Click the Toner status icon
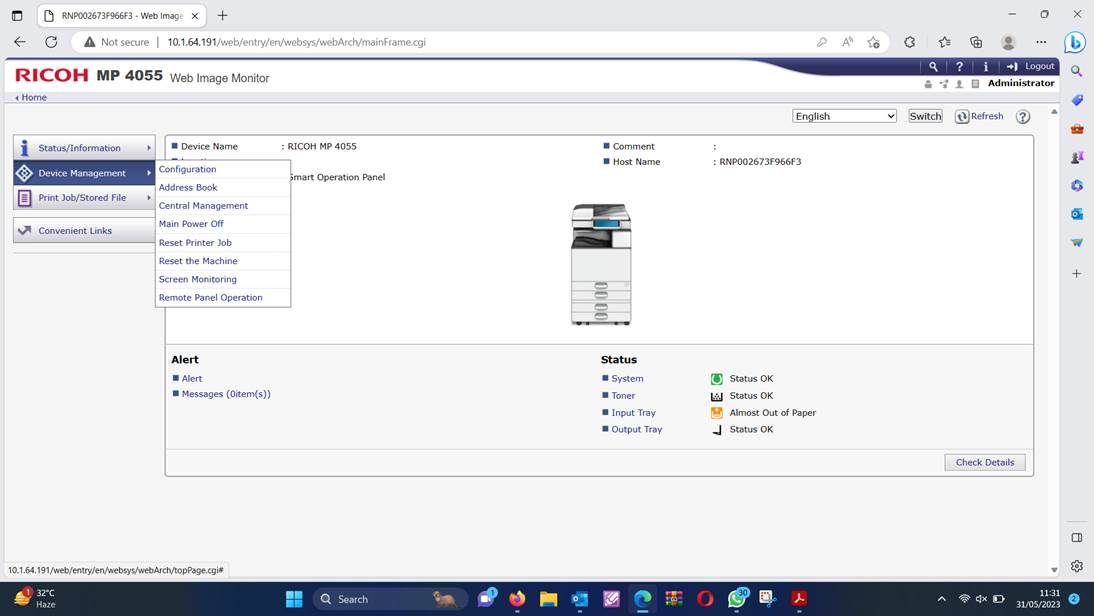The width and height of the screenshot is (1094, 616). click(x=717, y=396)
